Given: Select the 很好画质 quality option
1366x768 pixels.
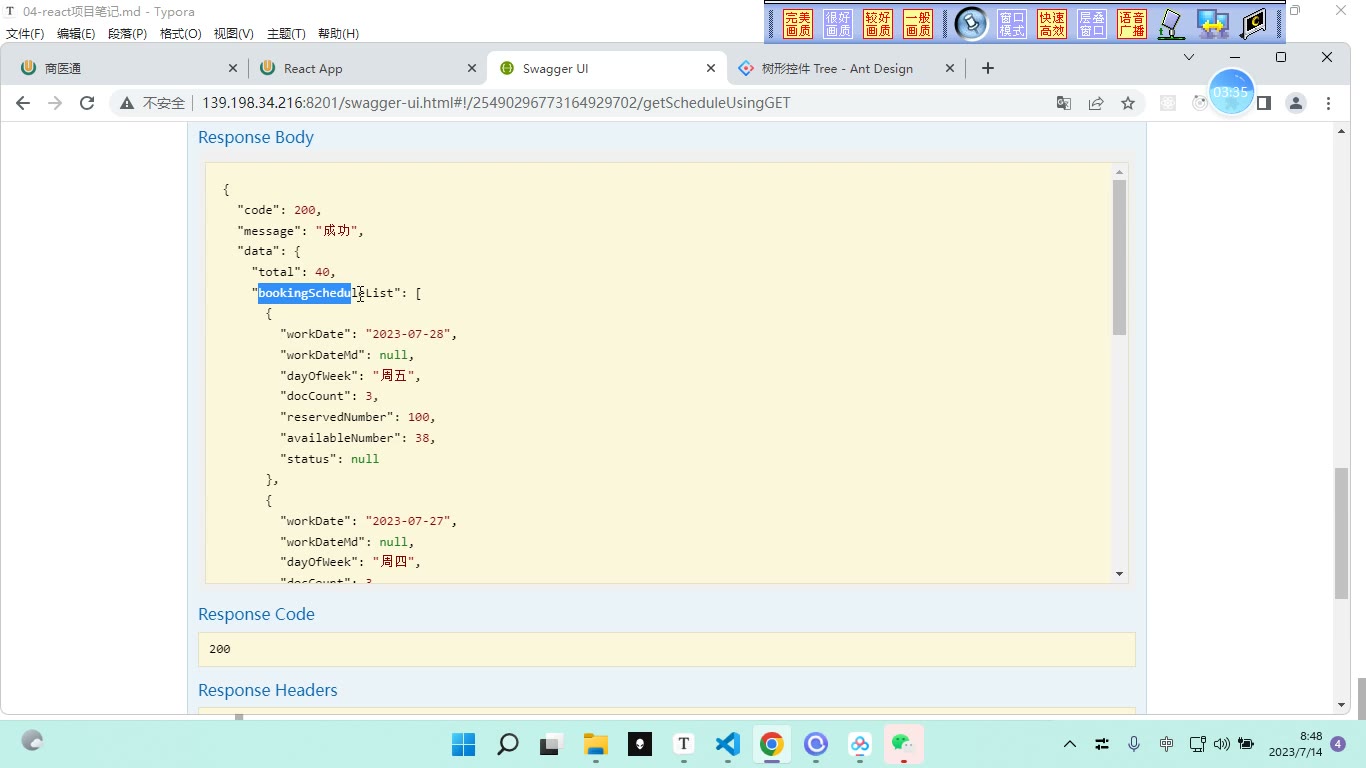Looking at the screenshot, I should tap(838, 24).
